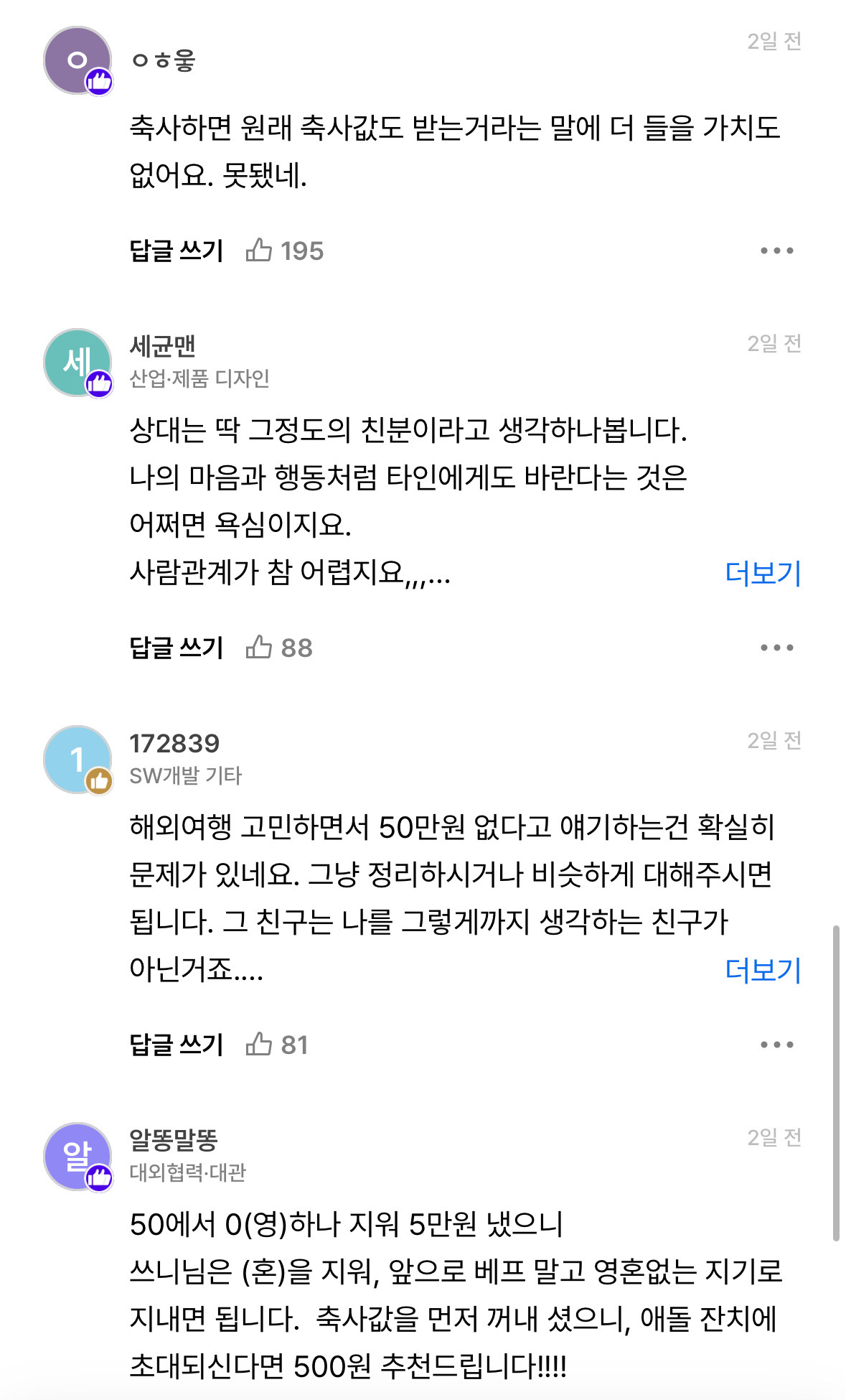Open the 알똥말똥 username link
846x1400 pixels.
pos(174,1140)
